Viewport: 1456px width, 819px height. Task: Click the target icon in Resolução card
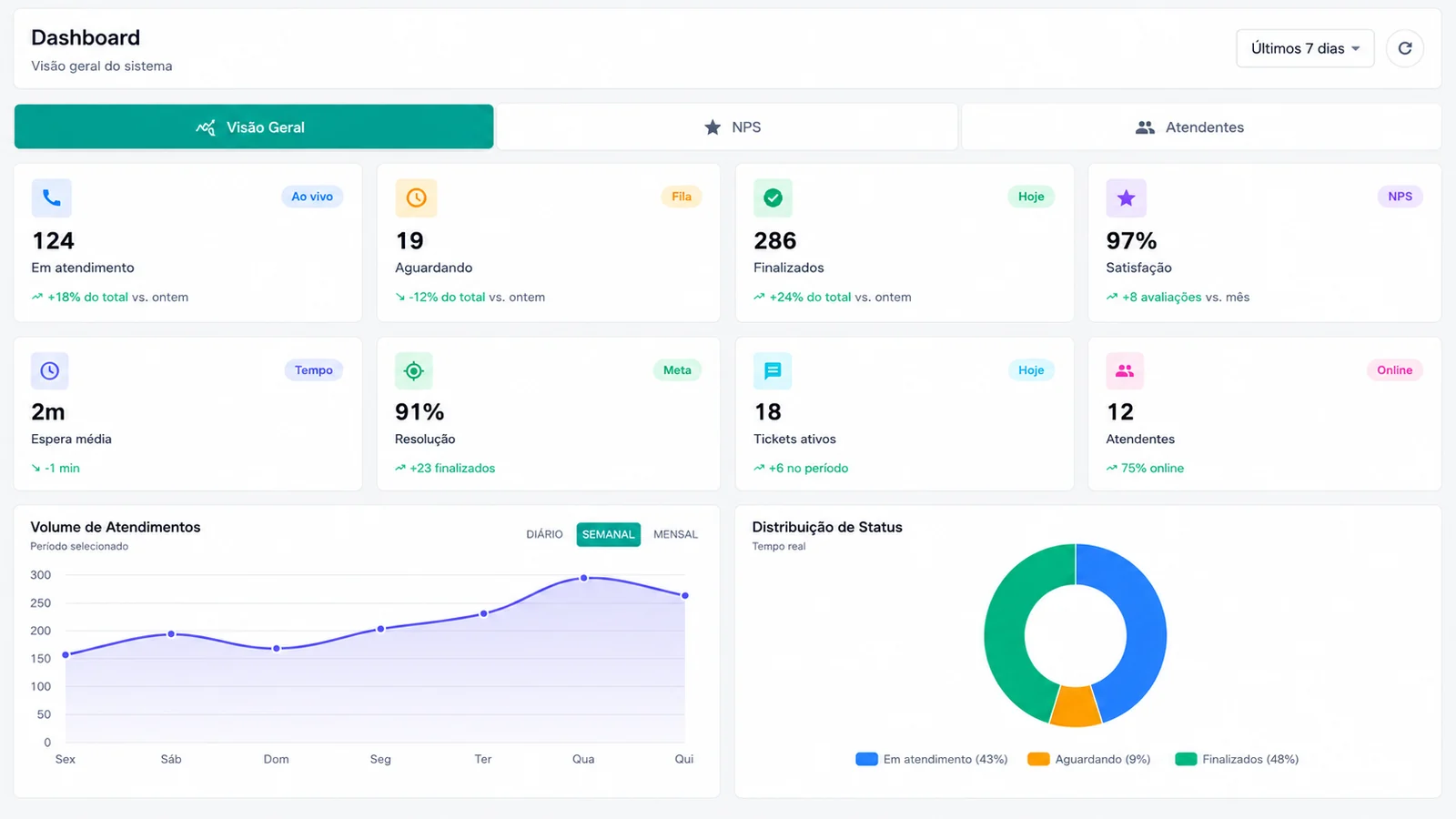click(x=414, y=370)
